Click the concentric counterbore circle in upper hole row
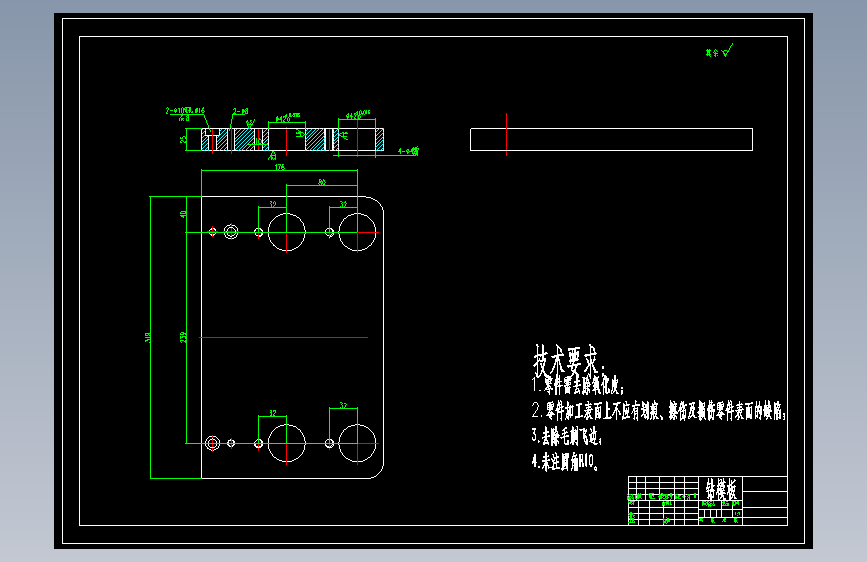 [x=231, y=232]
